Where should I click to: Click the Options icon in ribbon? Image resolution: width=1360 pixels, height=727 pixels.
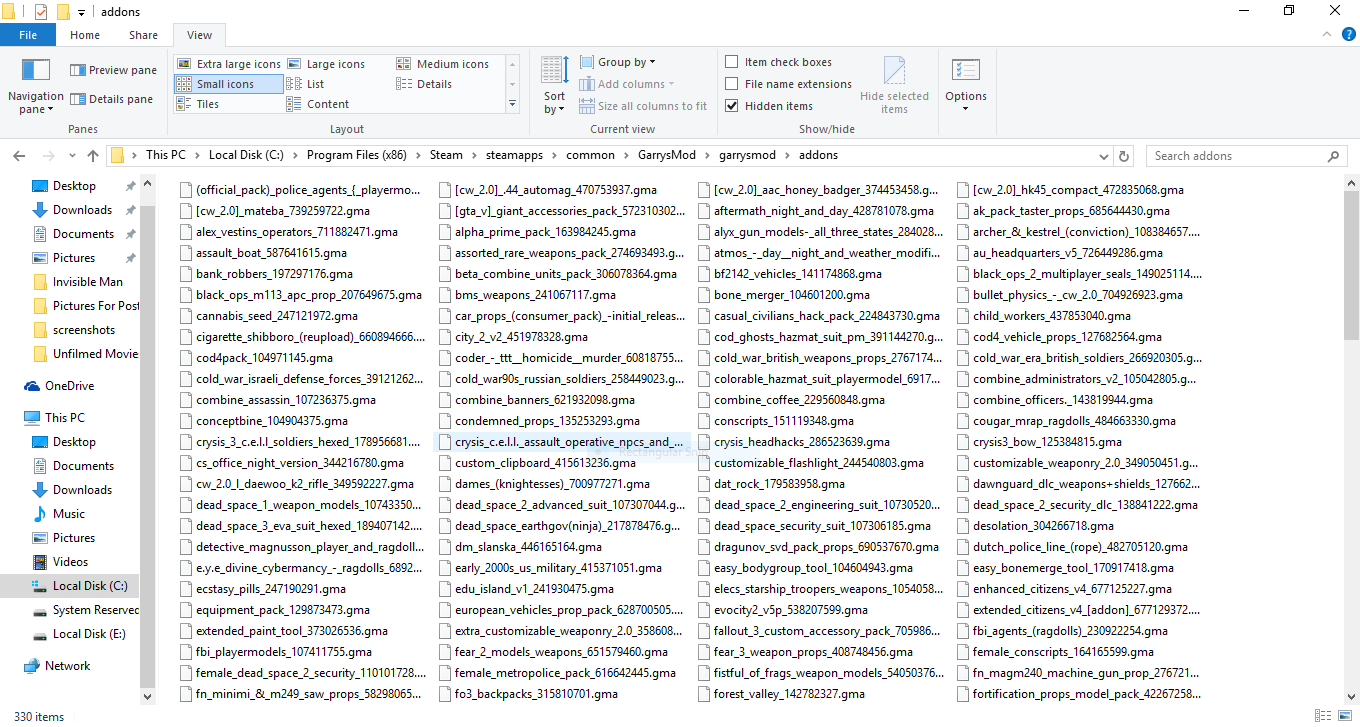coord(965,70)
